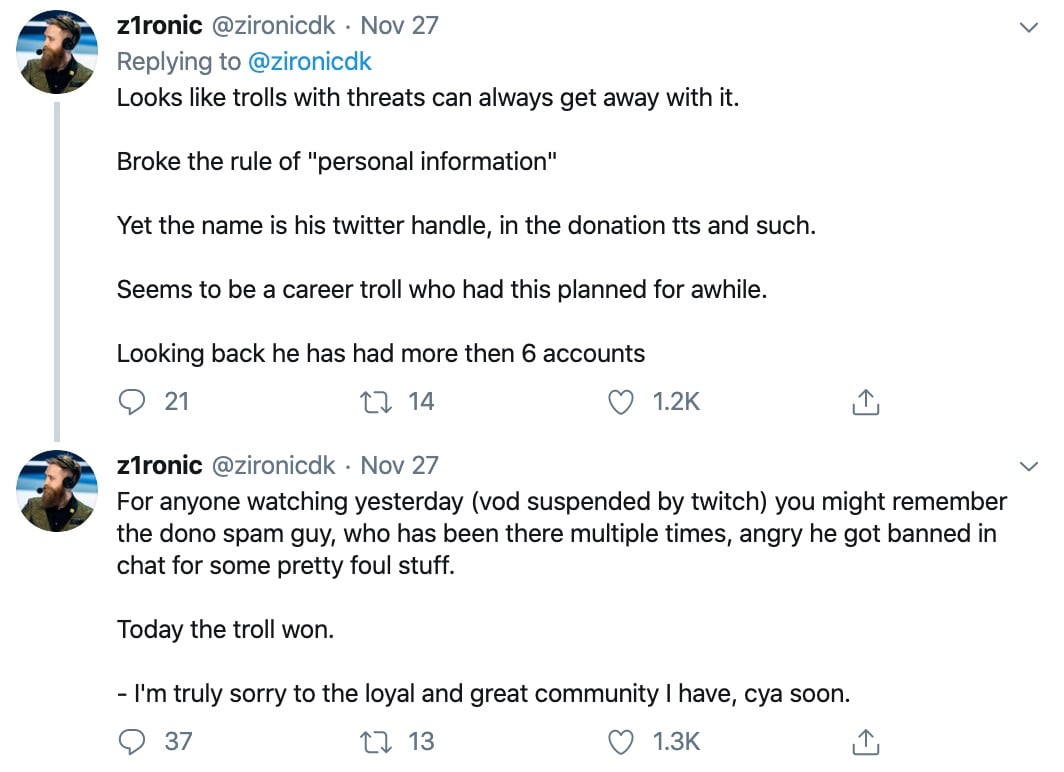Open tweet text starting "Today the troll won"
Viewport: 1064px width, 772px height.
click(x=225, y=630)
